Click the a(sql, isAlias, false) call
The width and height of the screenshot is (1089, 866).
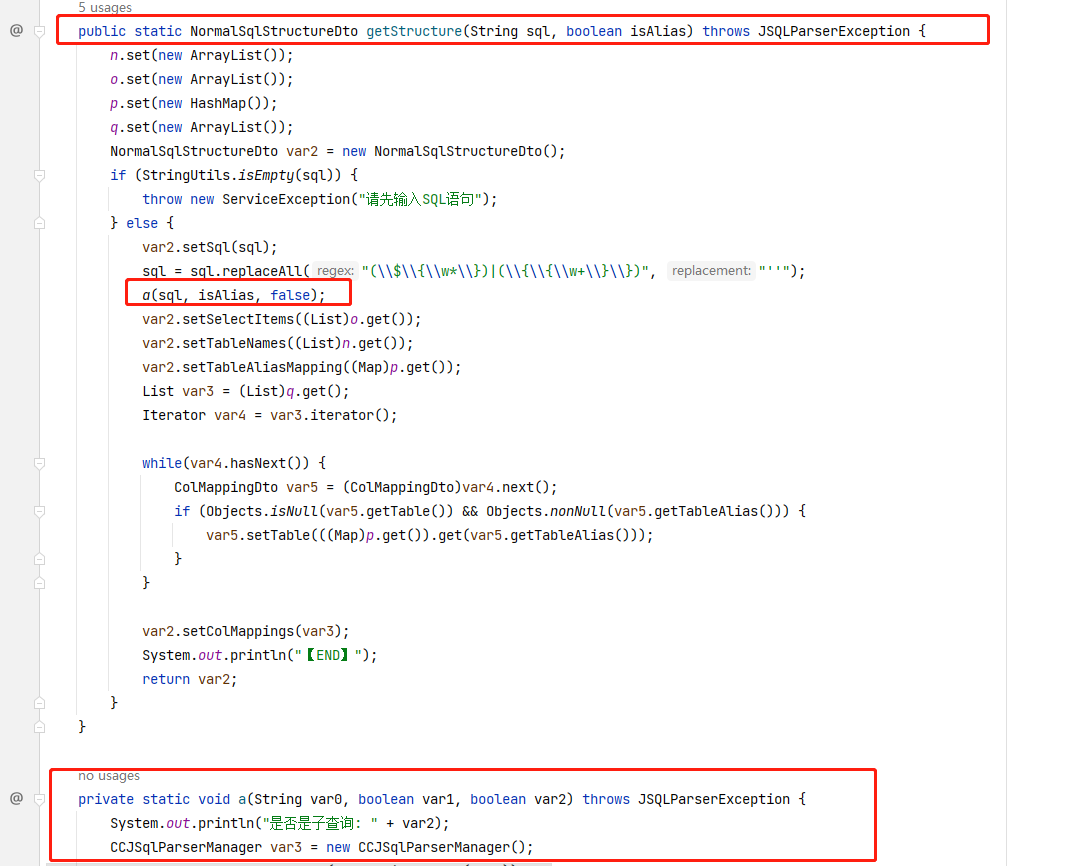pos(233,295)
